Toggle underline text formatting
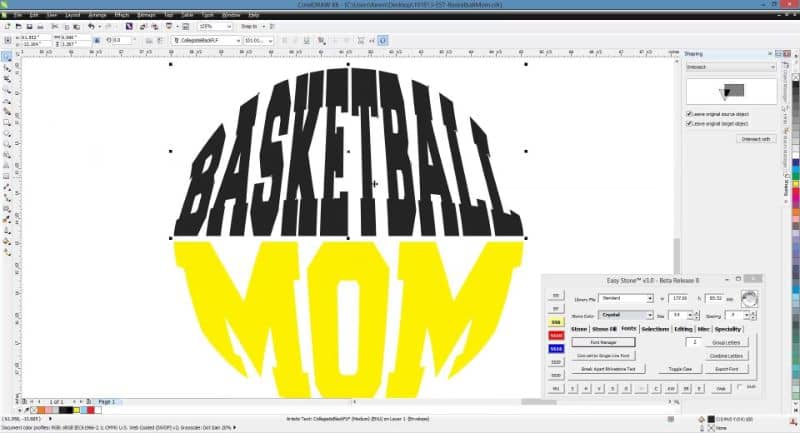 [x=306, y=40]
